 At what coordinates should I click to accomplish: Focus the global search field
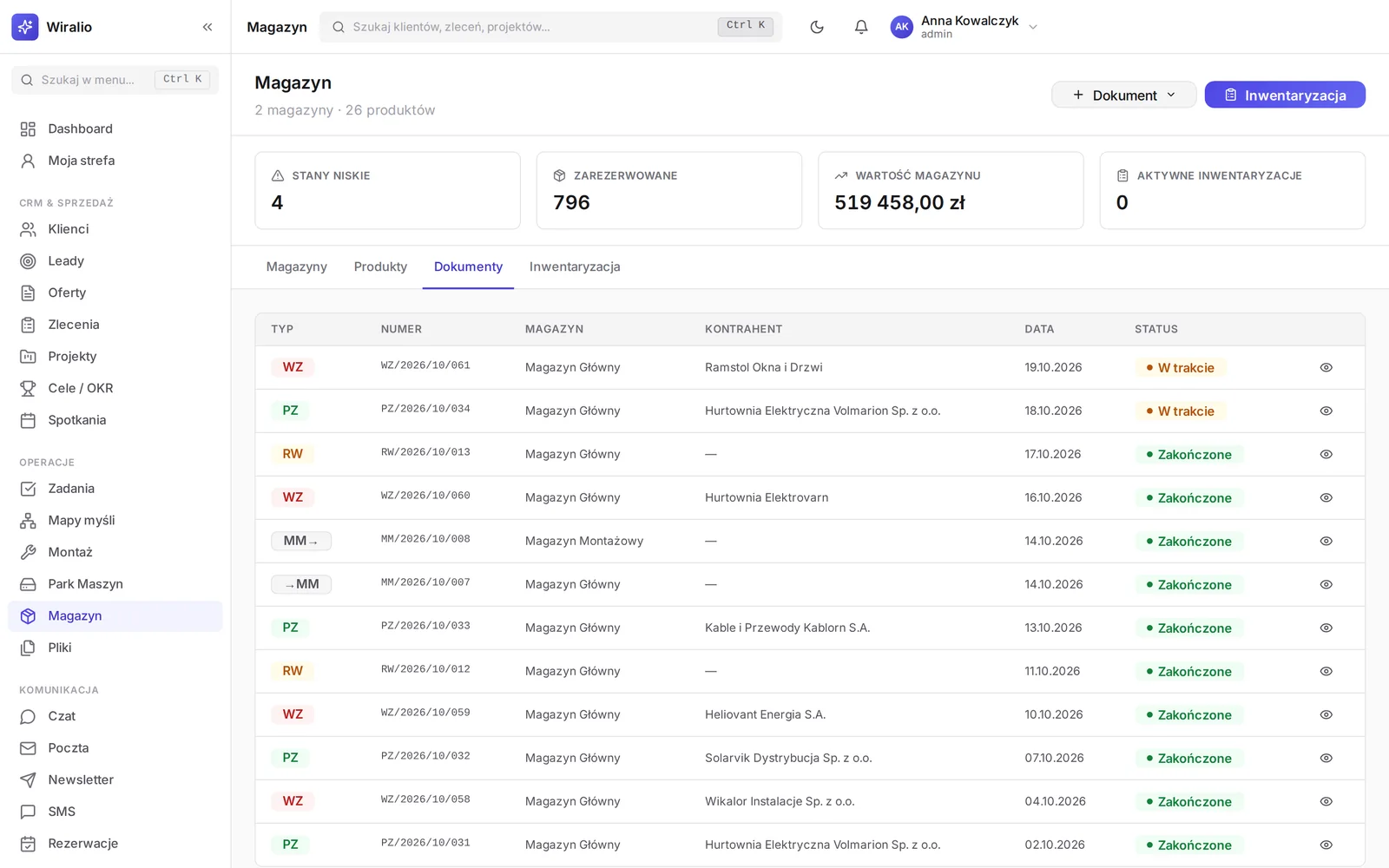click(x=550, y=27)
